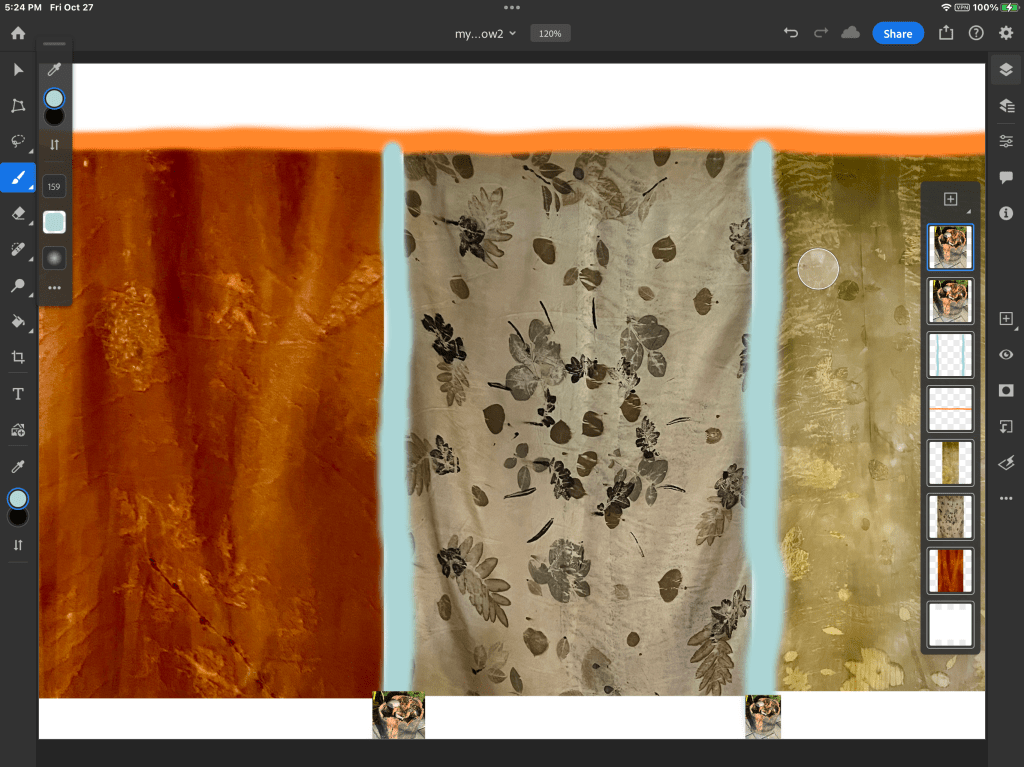Expand the Lasso tool options

coord(18,142)
